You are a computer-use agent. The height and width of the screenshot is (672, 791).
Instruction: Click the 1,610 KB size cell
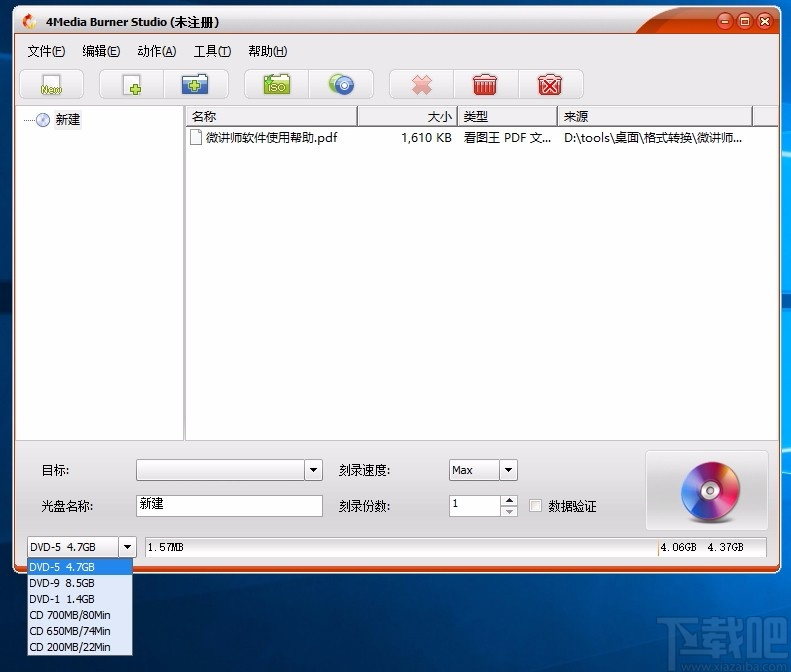tap(426, 137)
